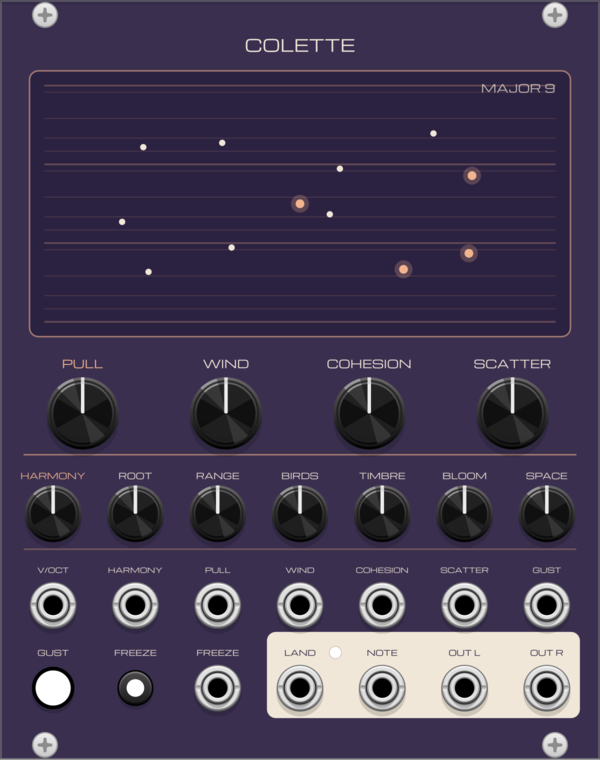The height and width of the screenshot is (760, 600).
Task: Click the ROOT knob
Action: coord(135,513)
